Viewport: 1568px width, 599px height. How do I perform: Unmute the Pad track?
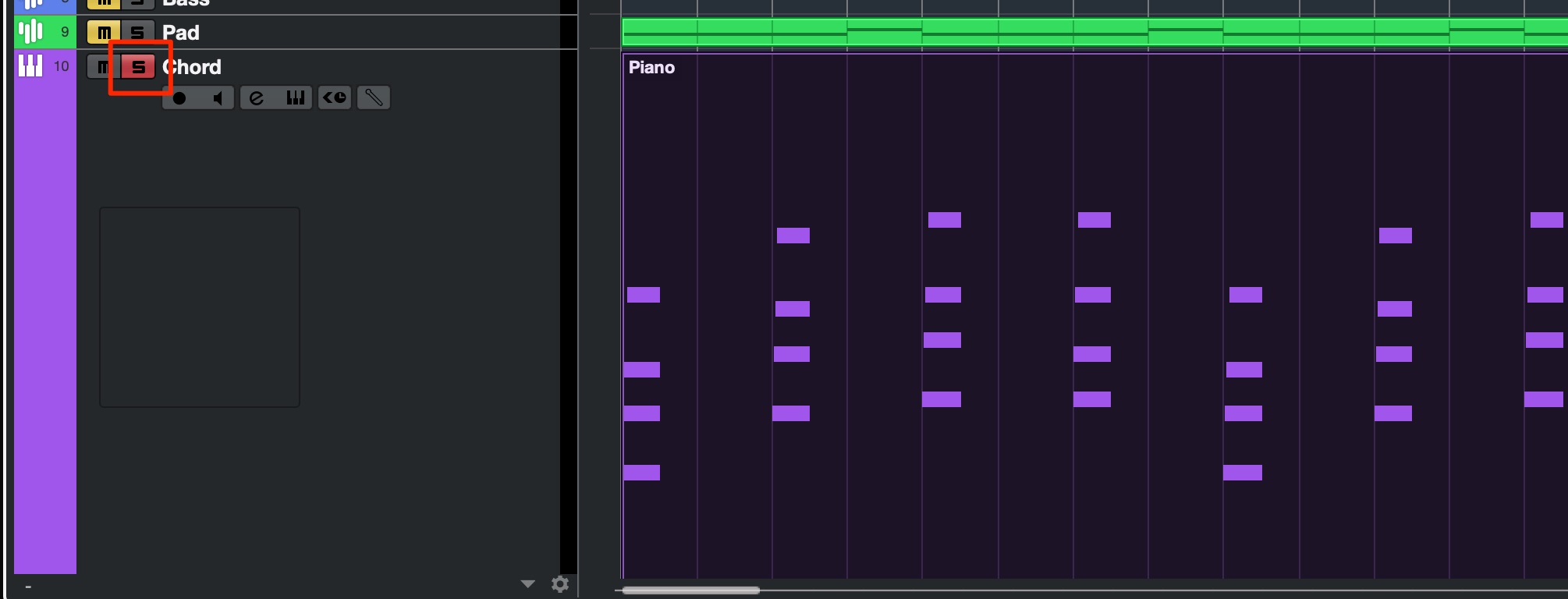click(104, 33)
